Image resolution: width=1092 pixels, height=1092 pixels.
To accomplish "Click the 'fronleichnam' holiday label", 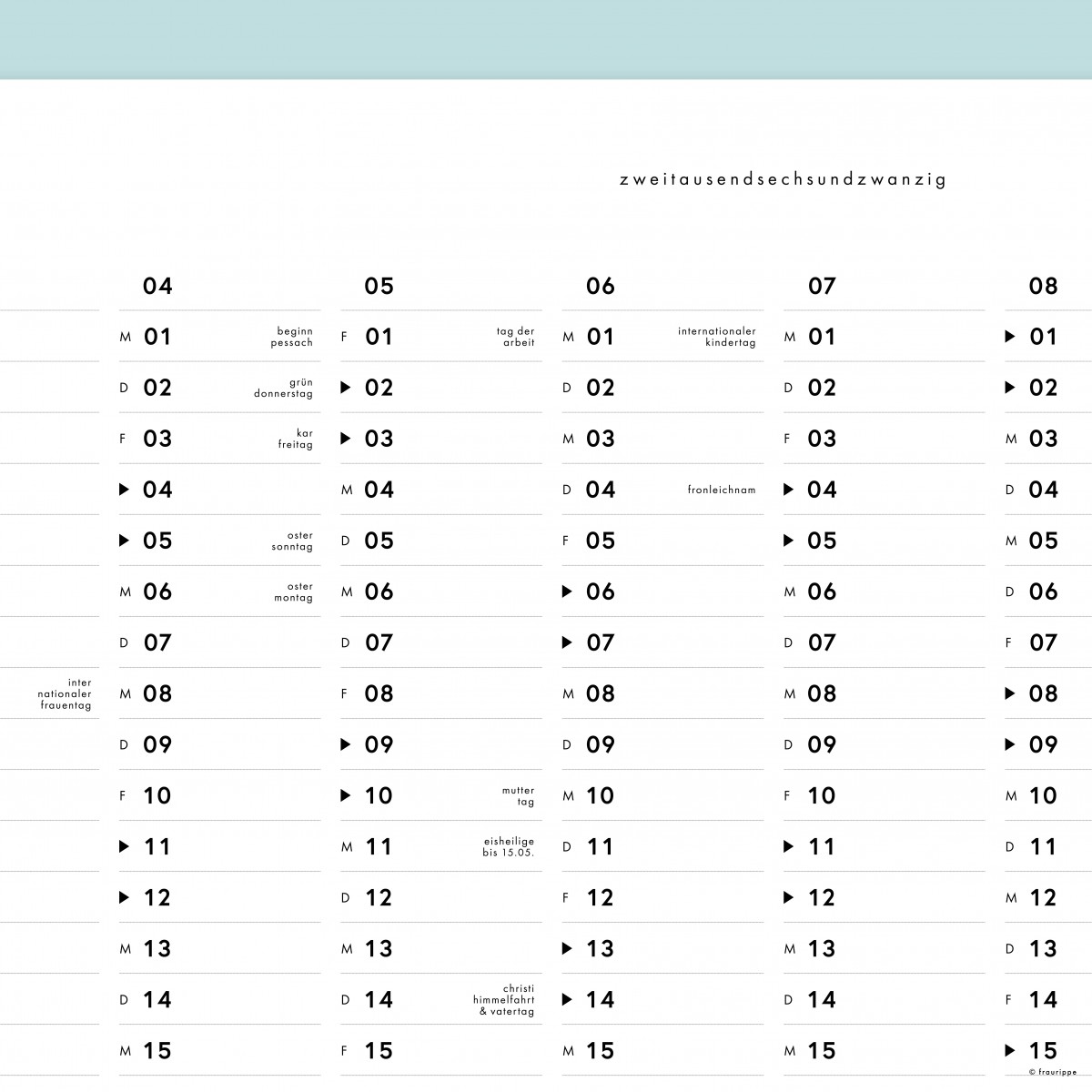I will [x=722, y=490].
